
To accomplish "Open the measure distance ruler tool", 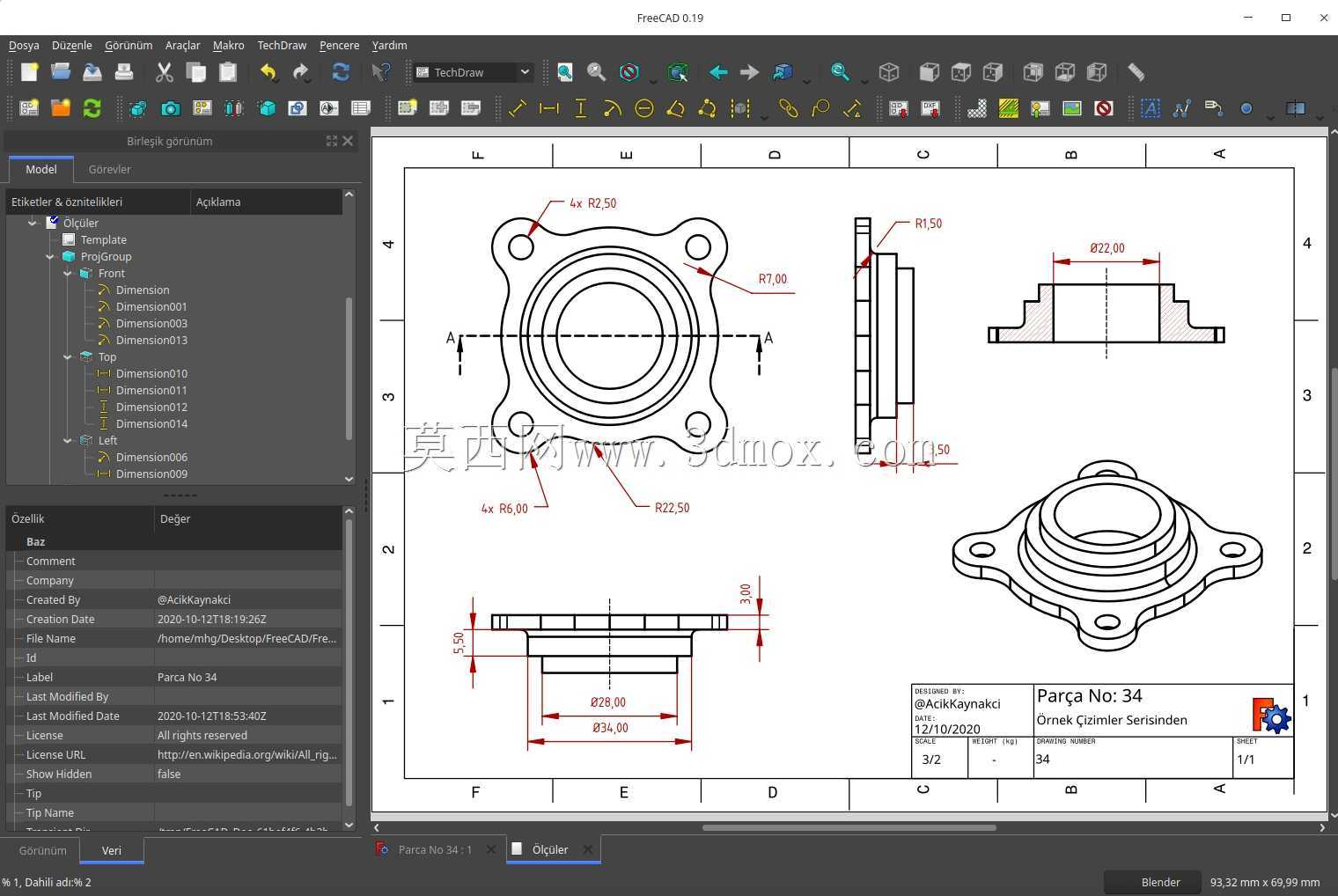I will 1136,72.
